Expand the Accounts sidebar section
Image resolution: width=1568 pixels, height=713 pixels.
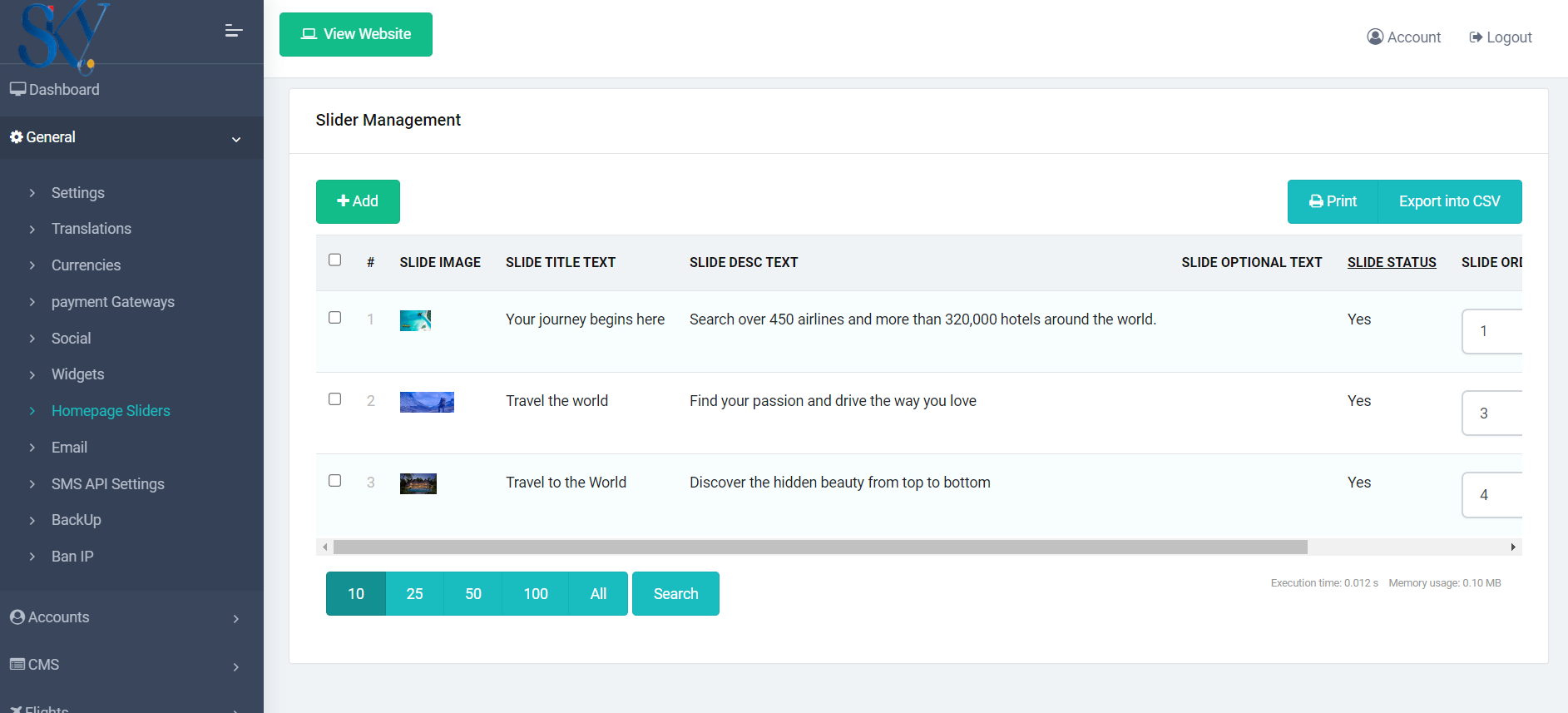pos(235,618)
